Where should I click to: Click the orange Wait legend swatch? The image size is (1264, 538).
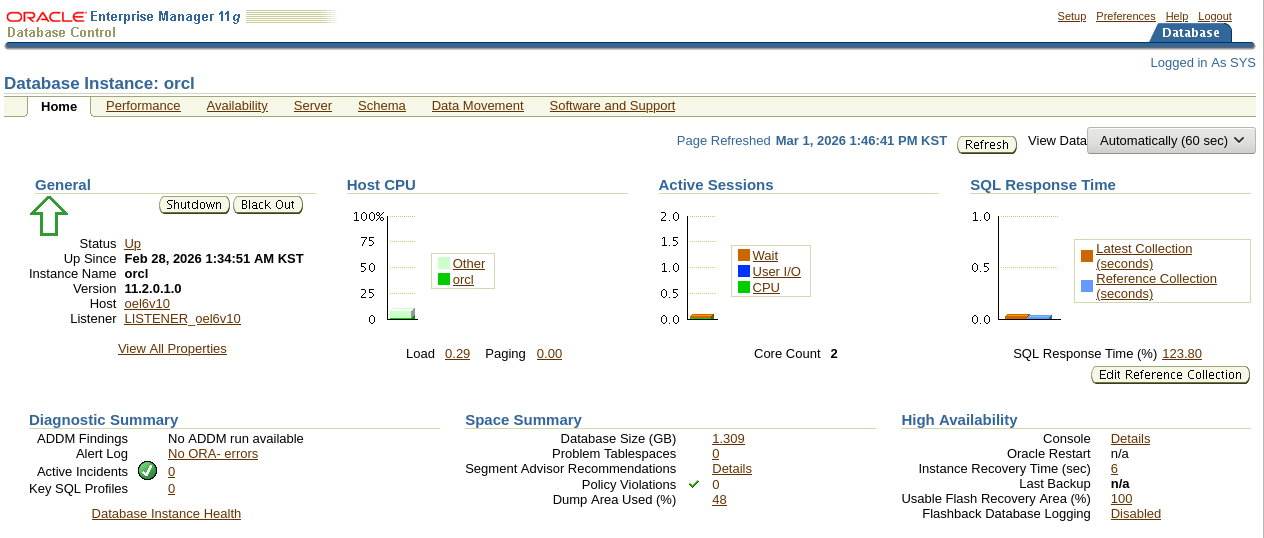743,255
